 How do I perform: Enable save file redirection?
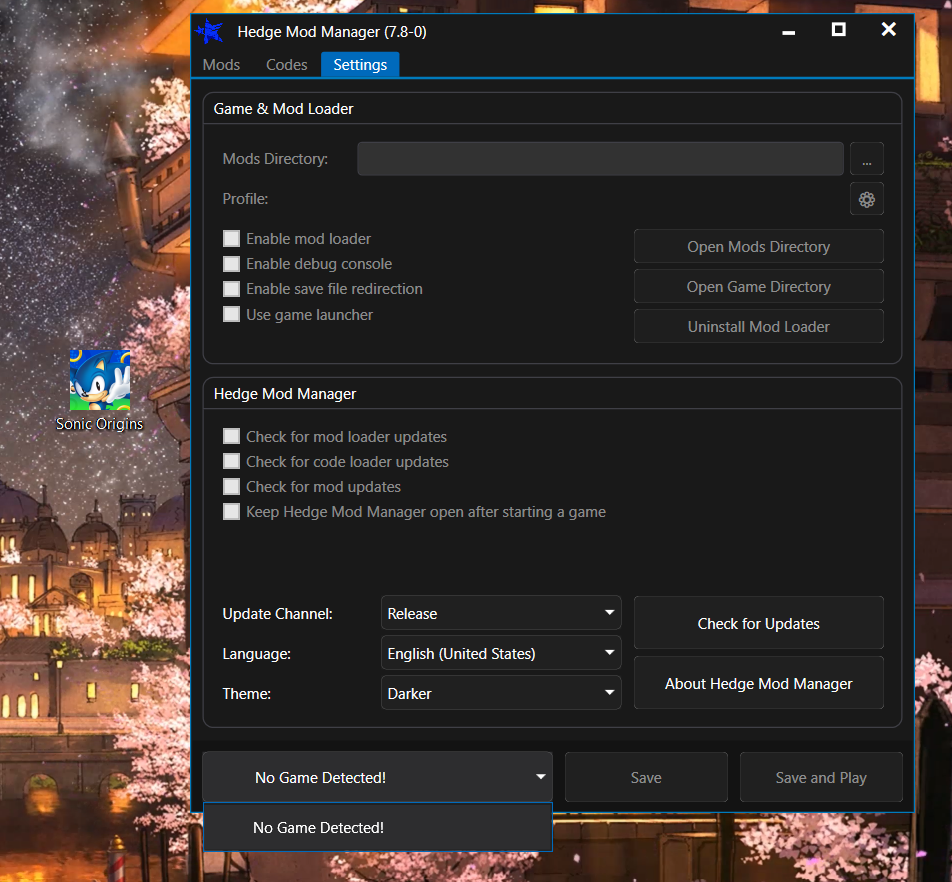pyautogui.click(x=231, y=288)
